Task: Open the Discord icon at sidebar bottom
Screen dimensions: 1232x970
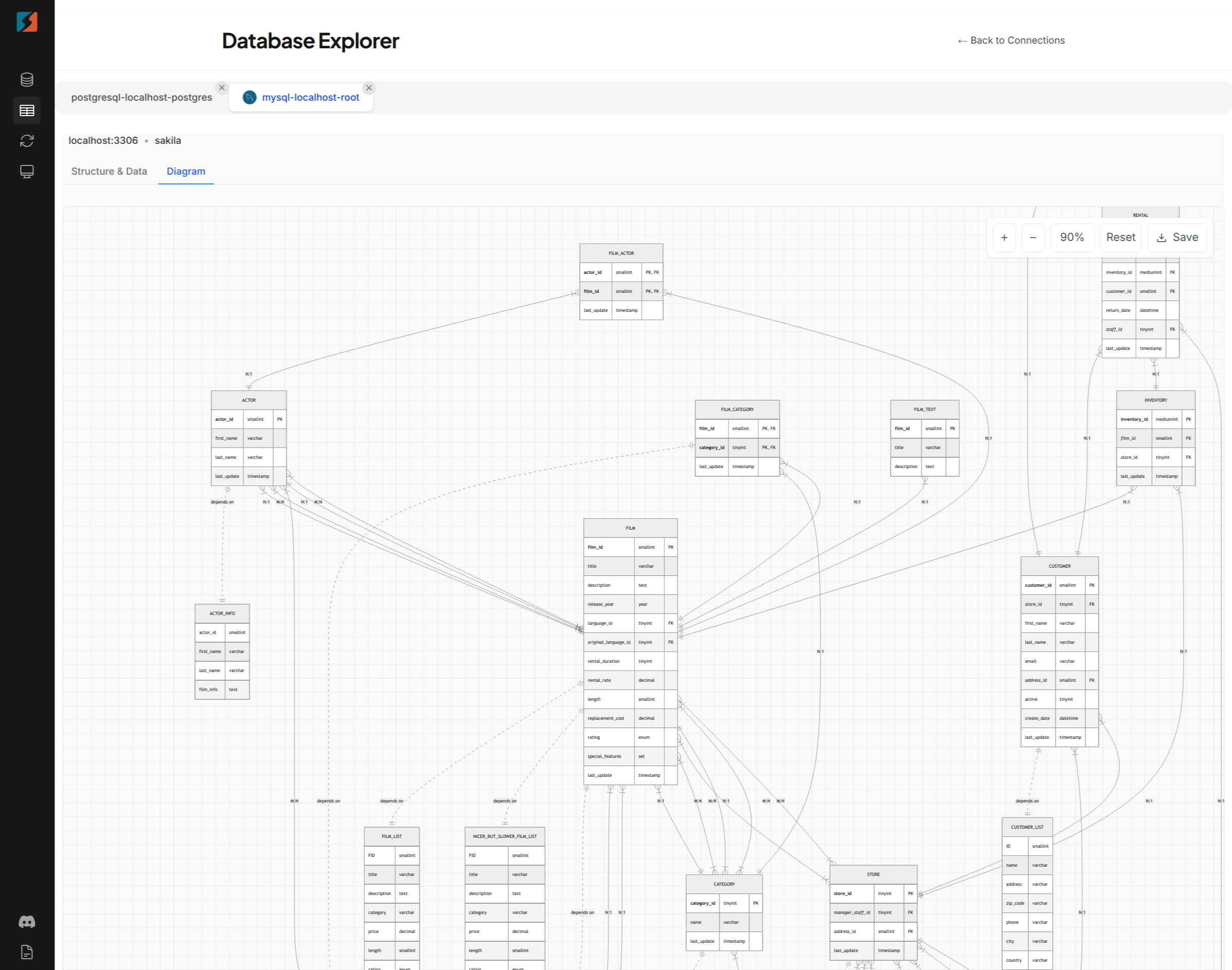Action: tap(27, 921)
